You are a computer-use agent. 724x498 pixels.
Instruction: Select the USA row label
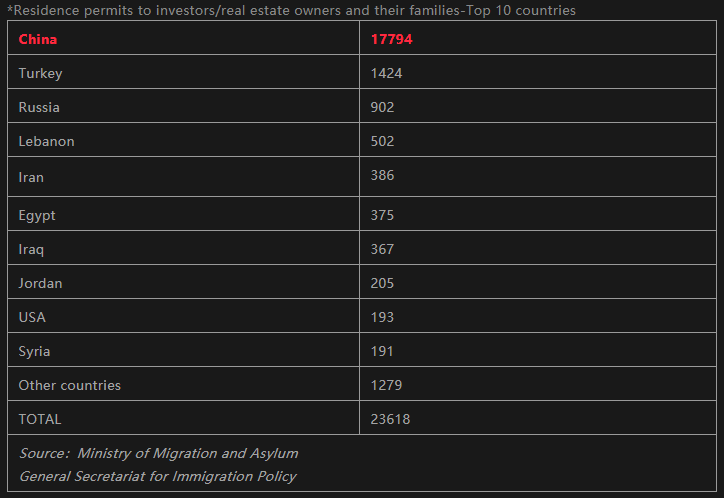coord(32,317)
